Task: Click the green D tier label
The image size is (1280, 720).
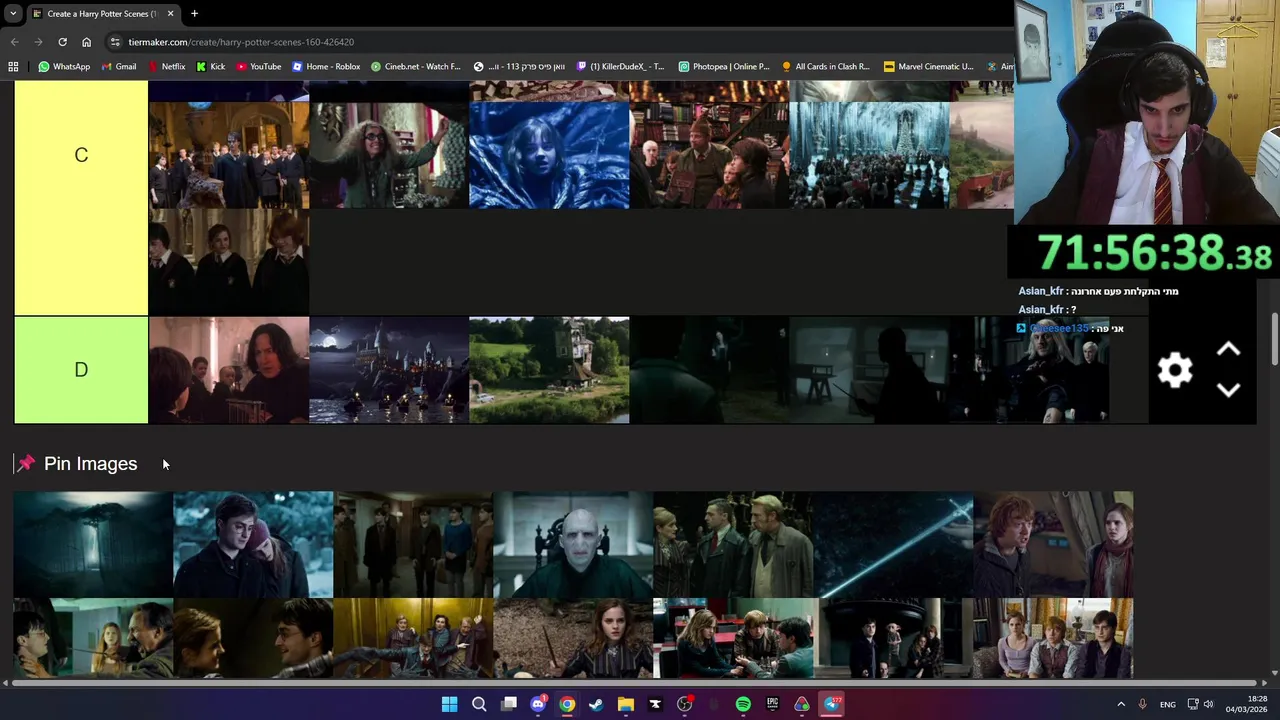Action: pos(81,370)
